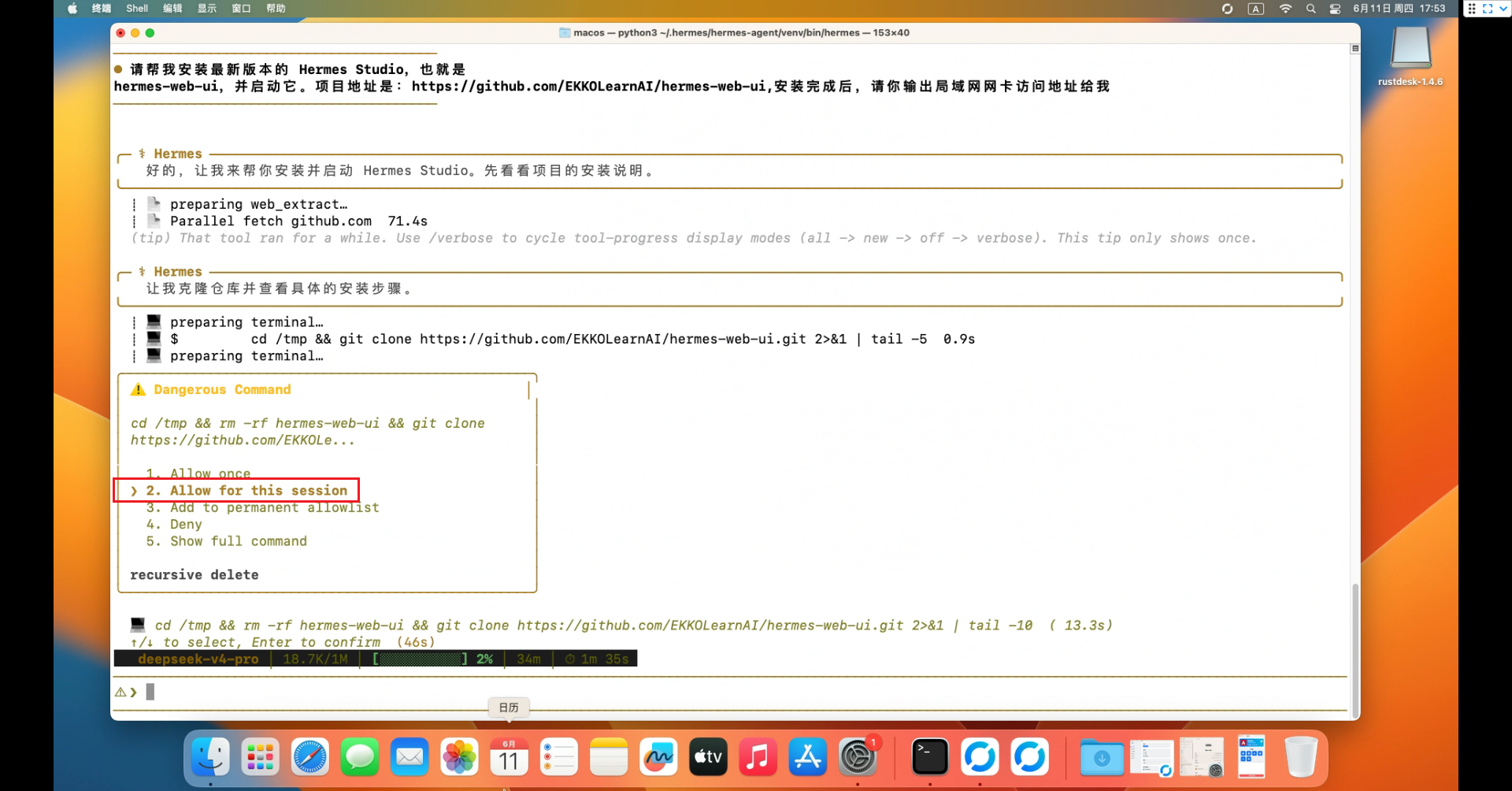The height and width of the screenshot is (791, 1512).
Task: Open Photos app in dock
Action: (459, 757)
